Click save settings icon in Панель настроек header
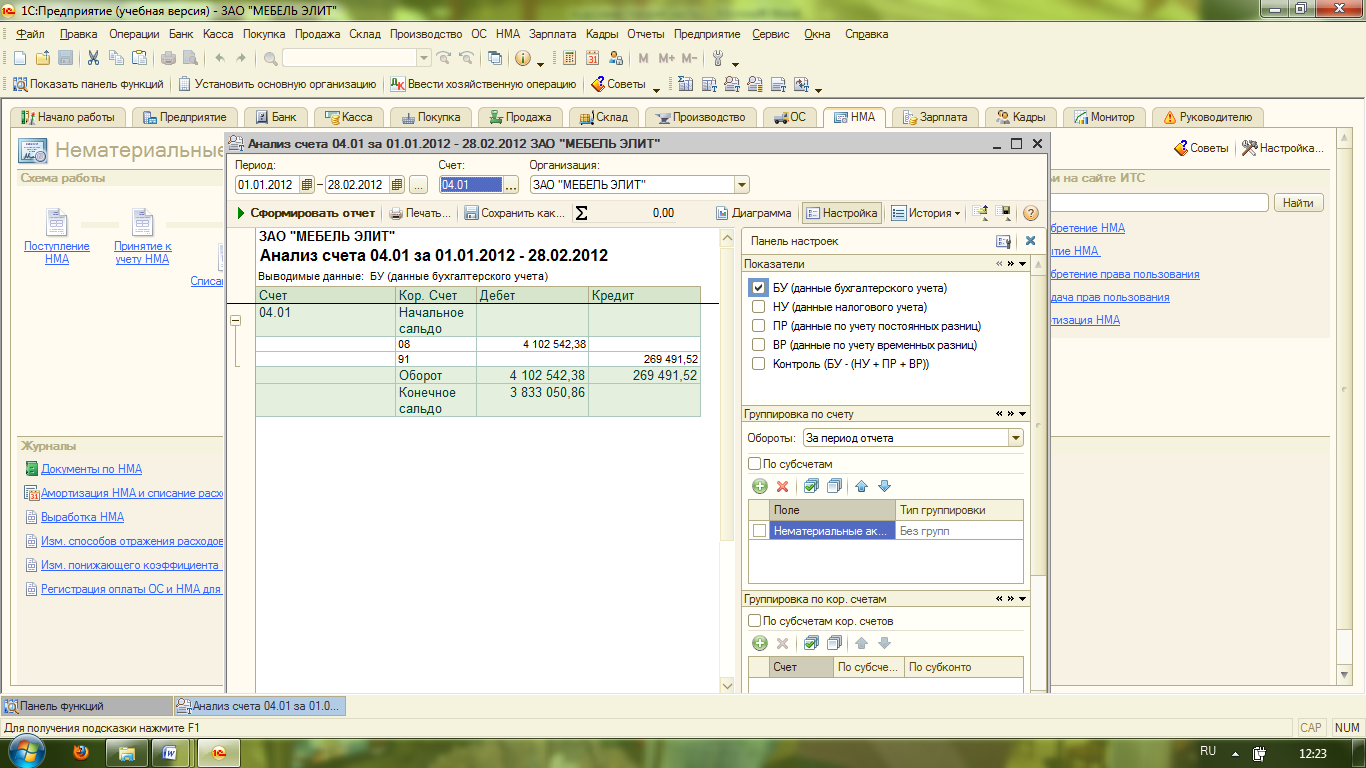Screen dimensions: 1366x768 (1004, 241)
